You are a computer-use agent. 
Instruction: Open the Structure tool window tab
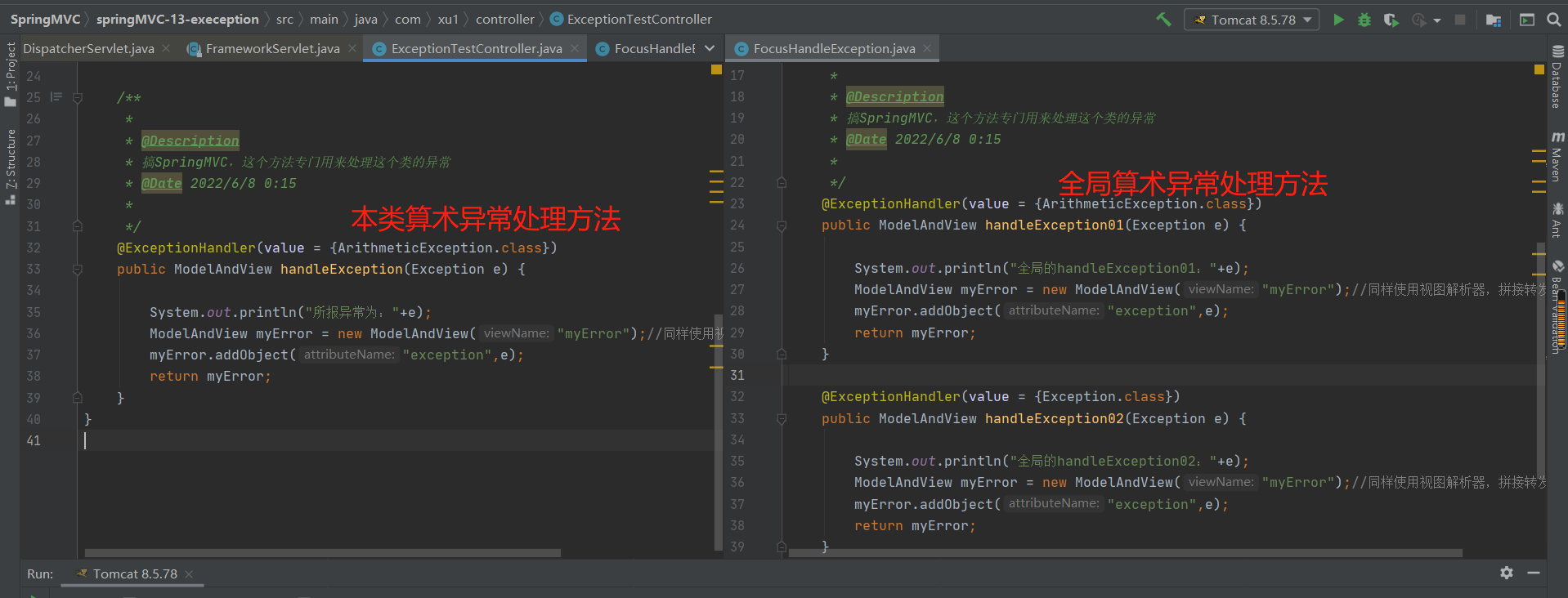click(11, 166)
